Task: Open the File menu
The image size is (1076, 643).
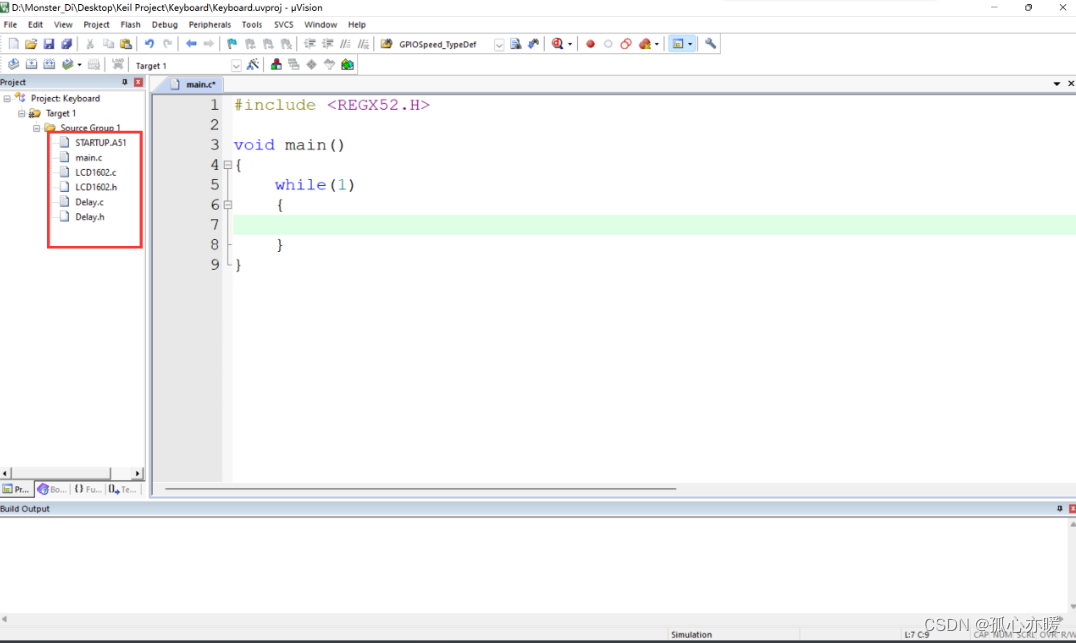Action: (x=10, y=25)
